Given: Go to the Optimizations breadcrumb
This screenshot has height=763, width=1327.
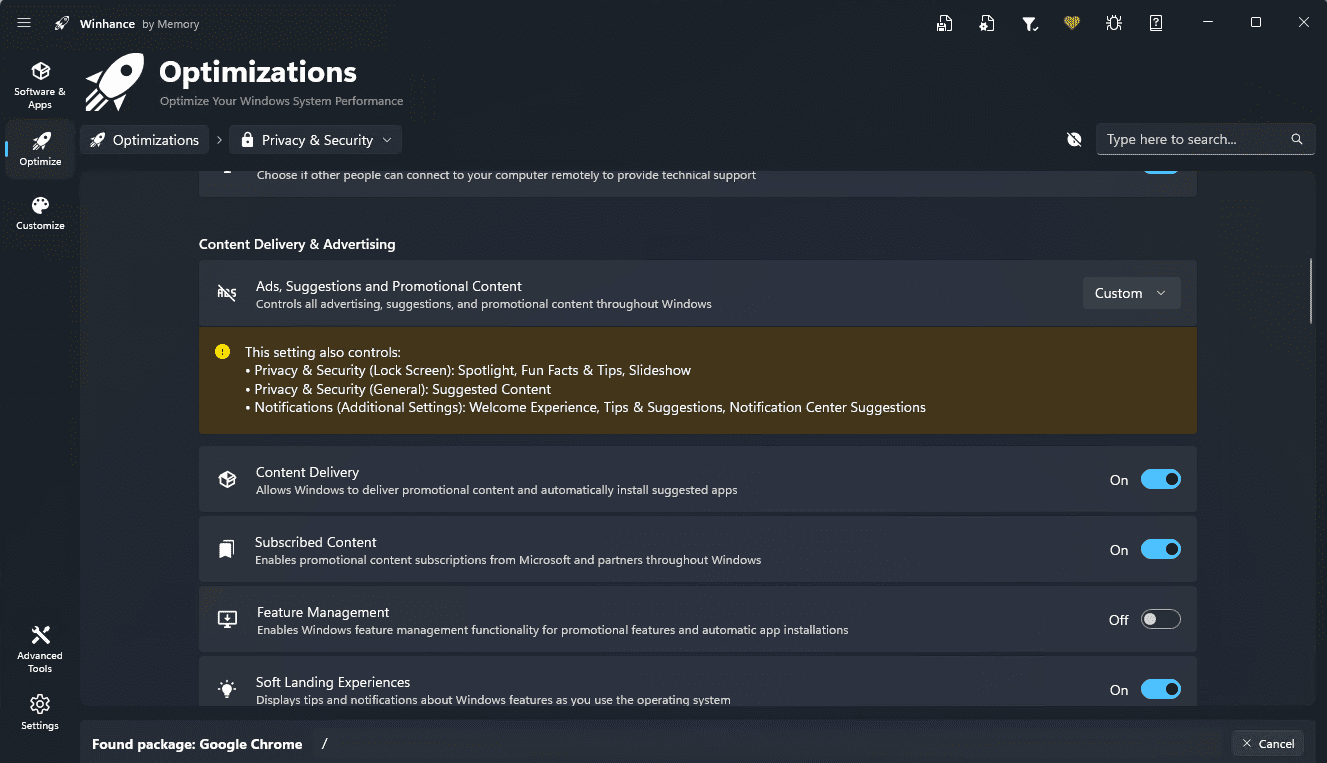Looking at the screenshot, I should coord(145,140).
